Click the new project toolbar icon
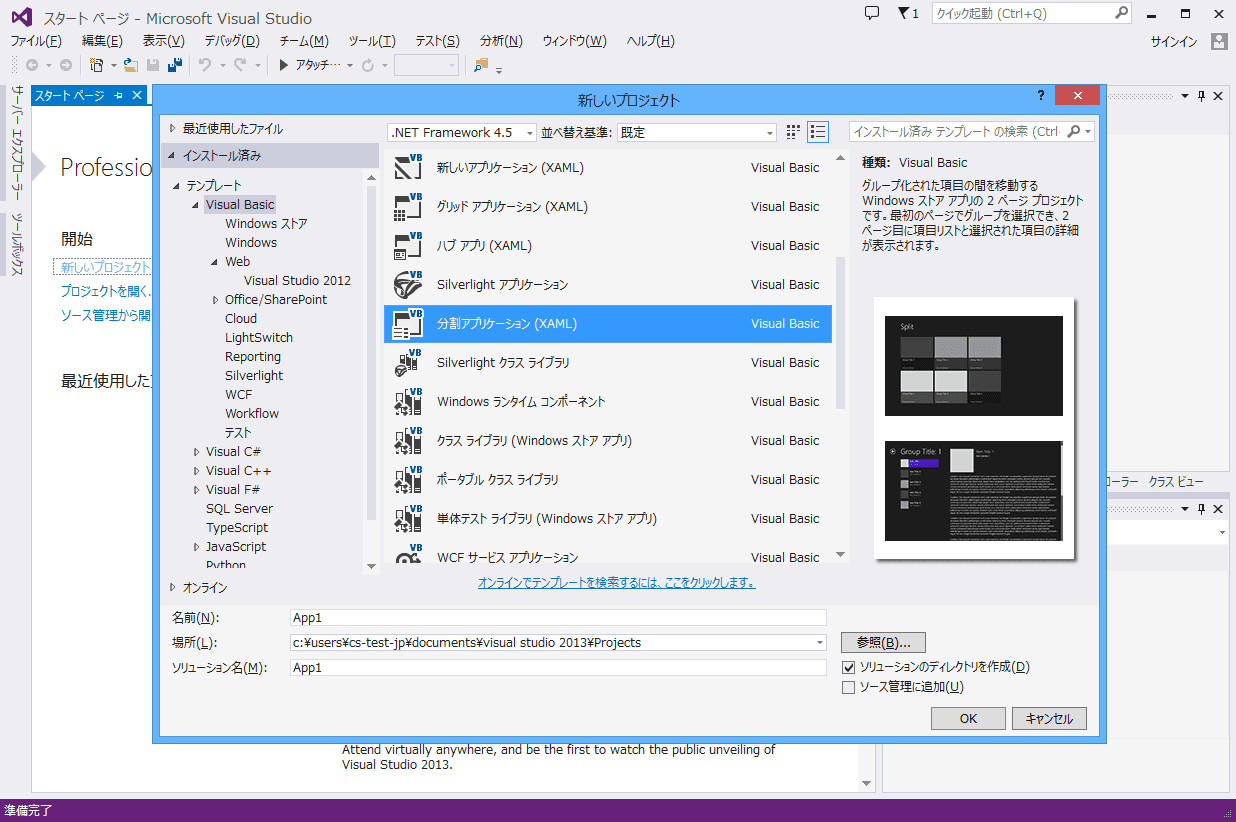This screenshot has height=822, width=1236. [x=97, y=65]
